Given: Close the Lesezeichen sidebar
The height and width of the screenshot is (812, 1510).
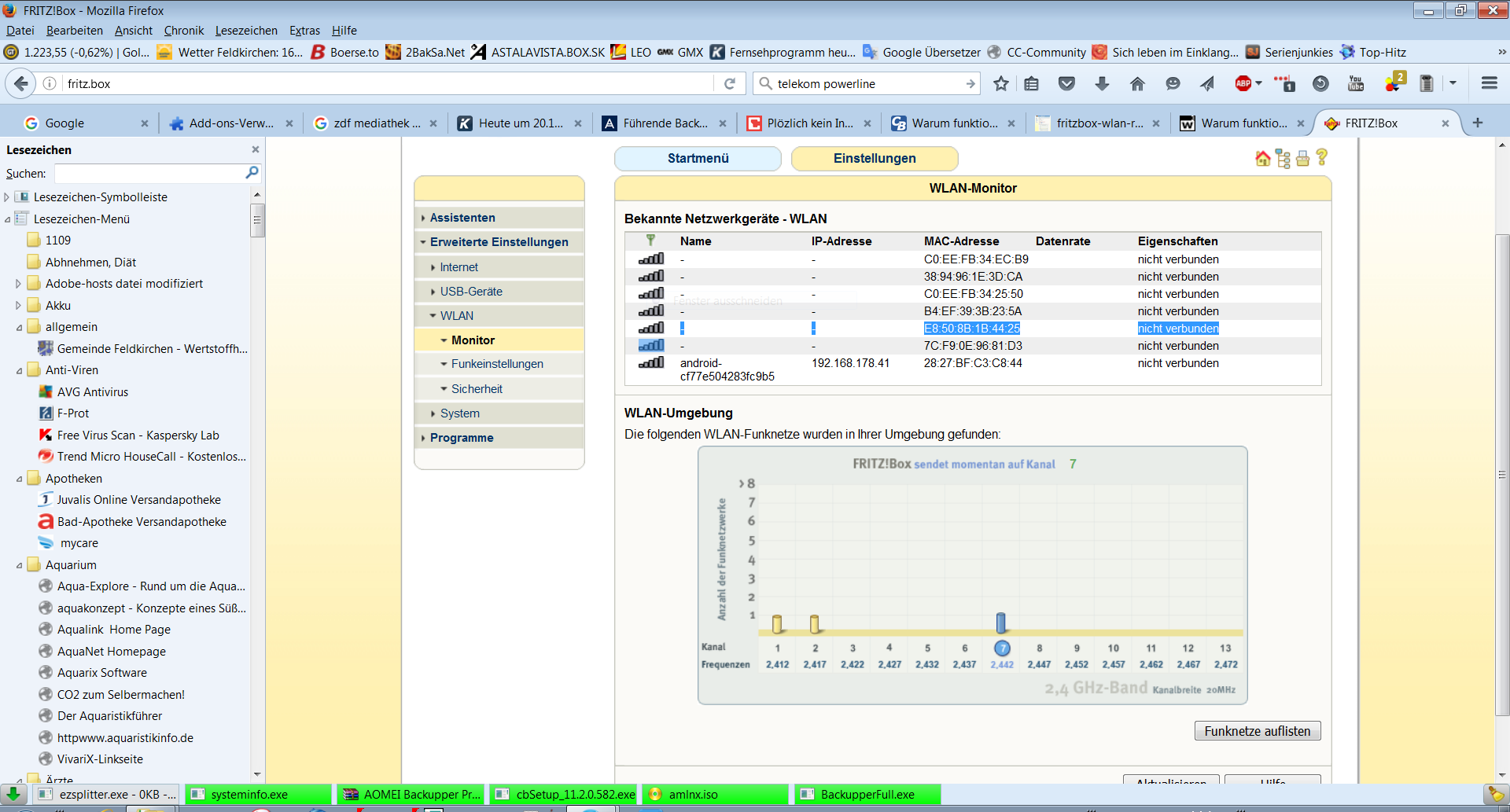Looking at the screenshot, I should (255, 149).
